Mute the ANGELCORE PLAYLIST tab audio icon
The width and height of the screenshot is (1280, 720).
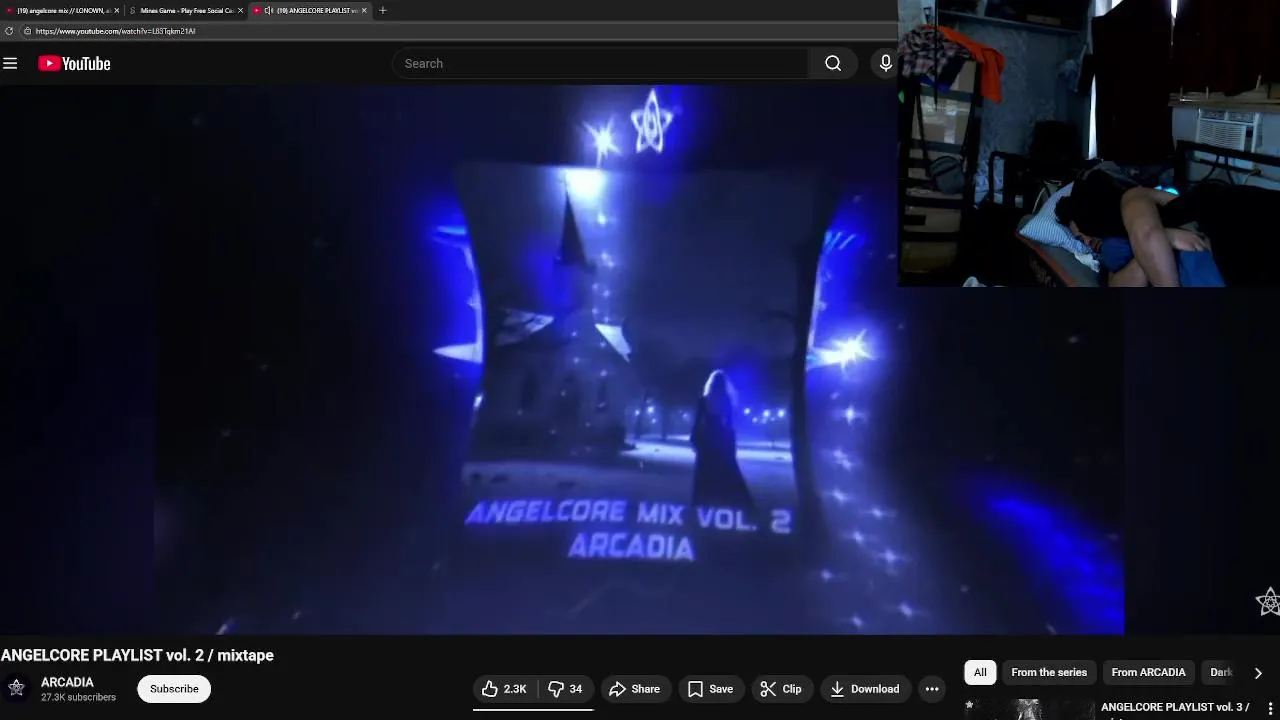[x=268, y=10]
